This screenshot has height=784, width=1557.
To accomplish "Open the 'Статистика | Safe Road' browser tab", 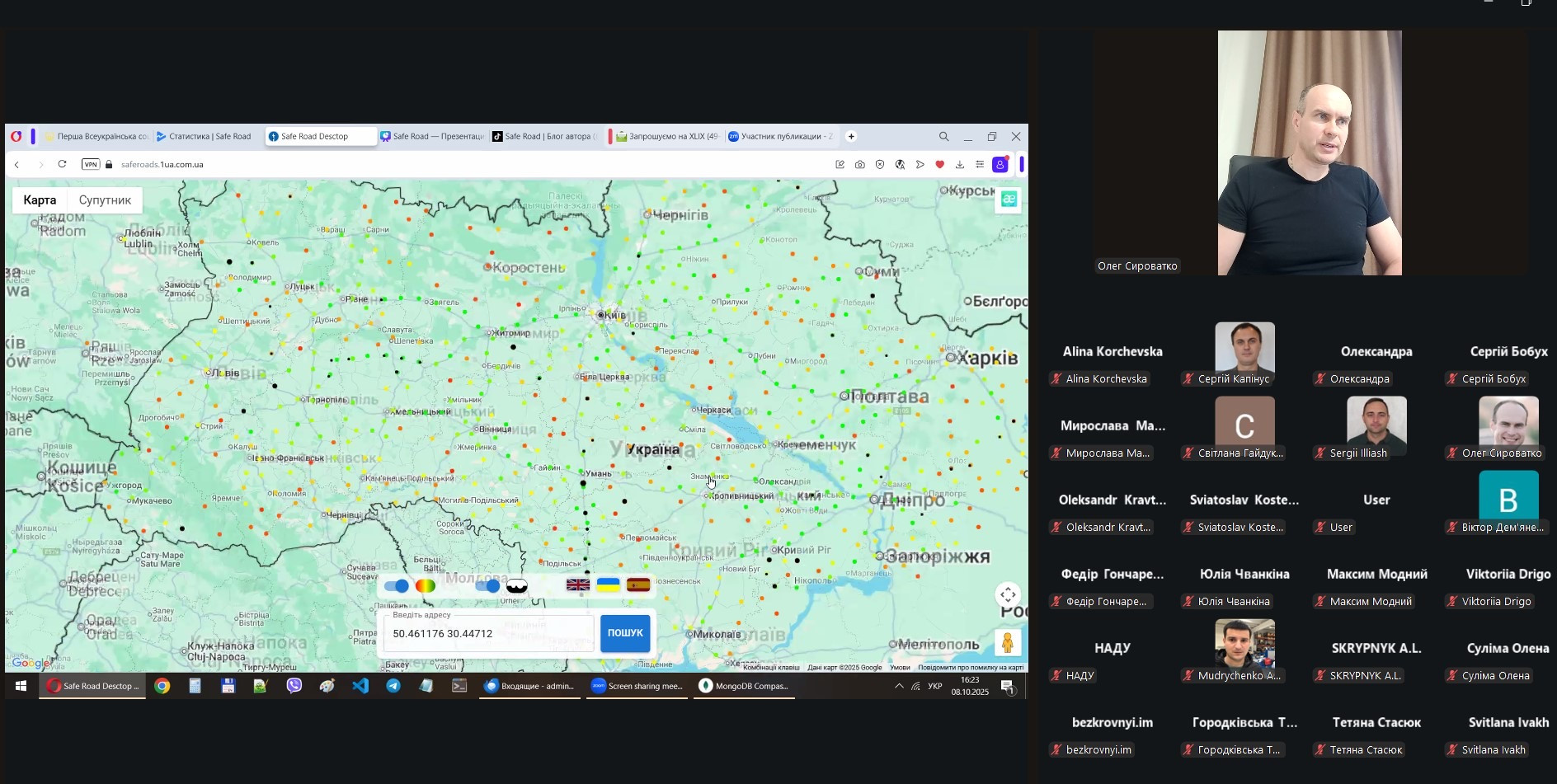I will pos(205,137).
